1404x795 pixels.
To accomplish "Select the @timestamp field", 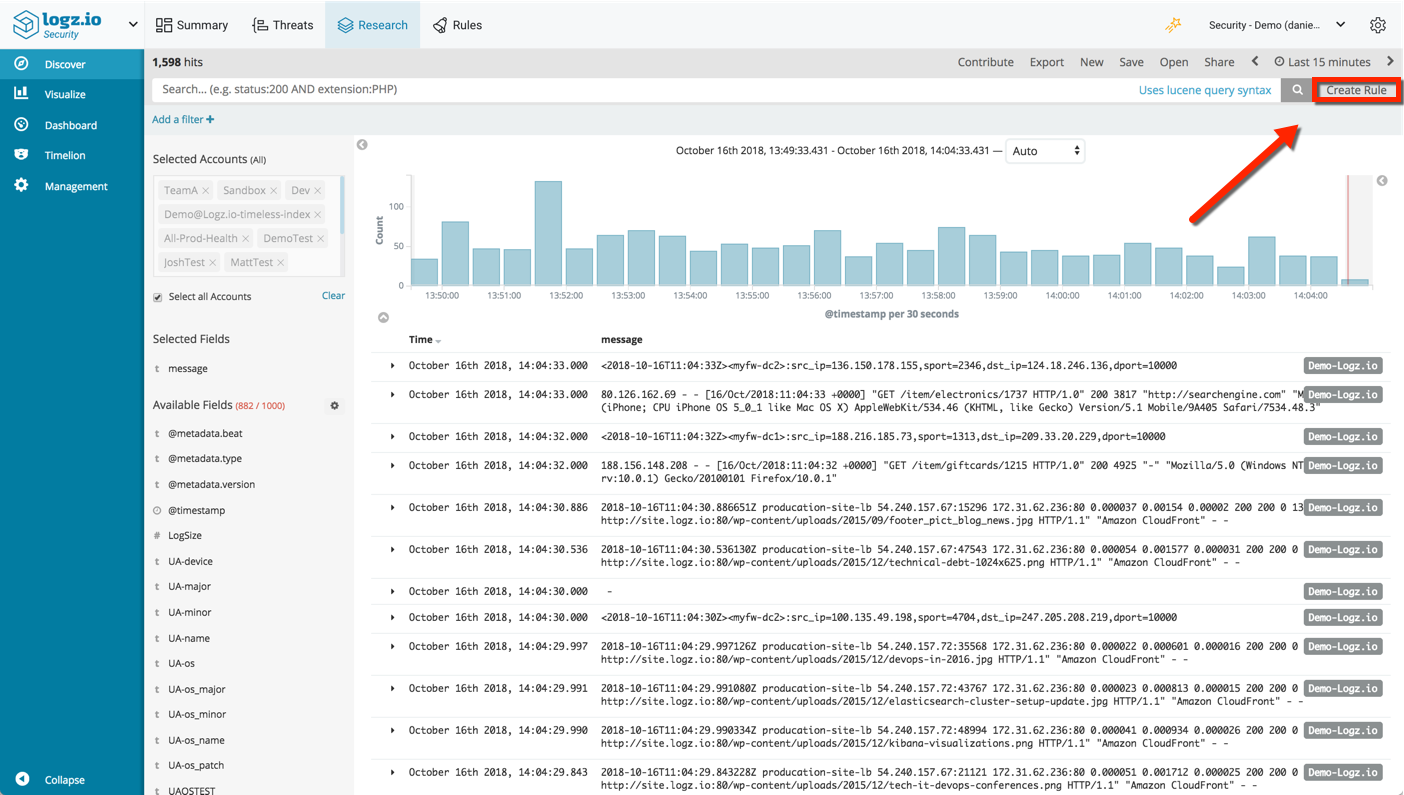I will (x=196, y=511).
